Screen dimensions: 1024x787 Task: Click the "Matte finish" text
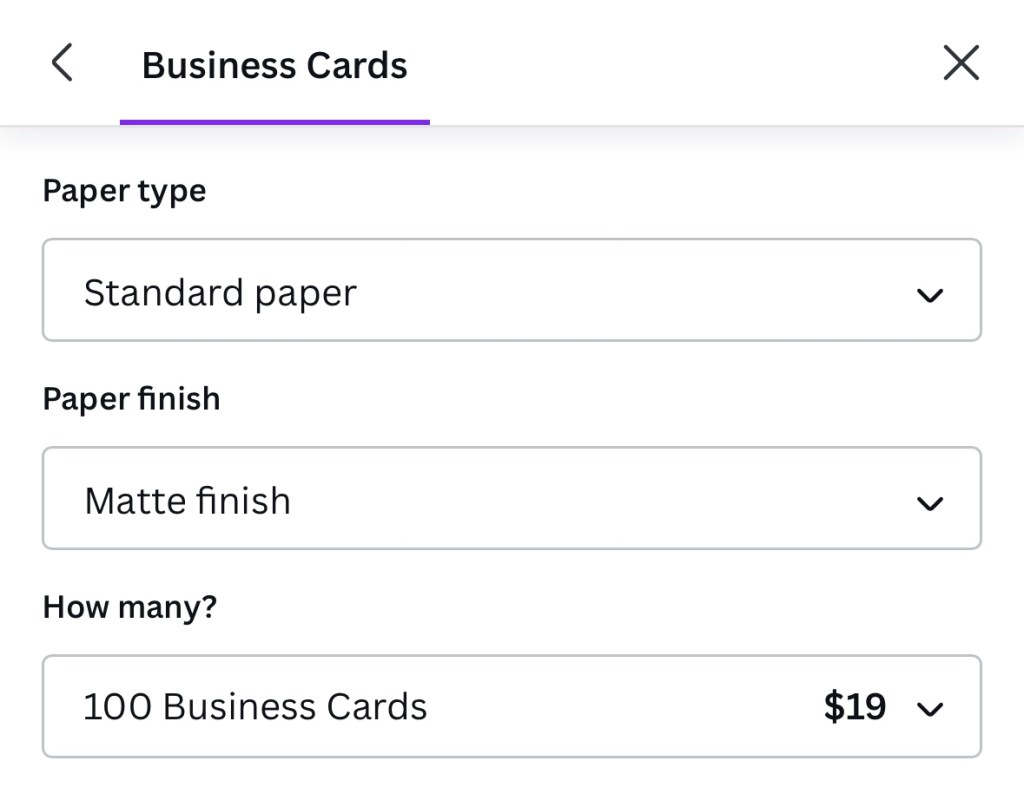point(188,500)
